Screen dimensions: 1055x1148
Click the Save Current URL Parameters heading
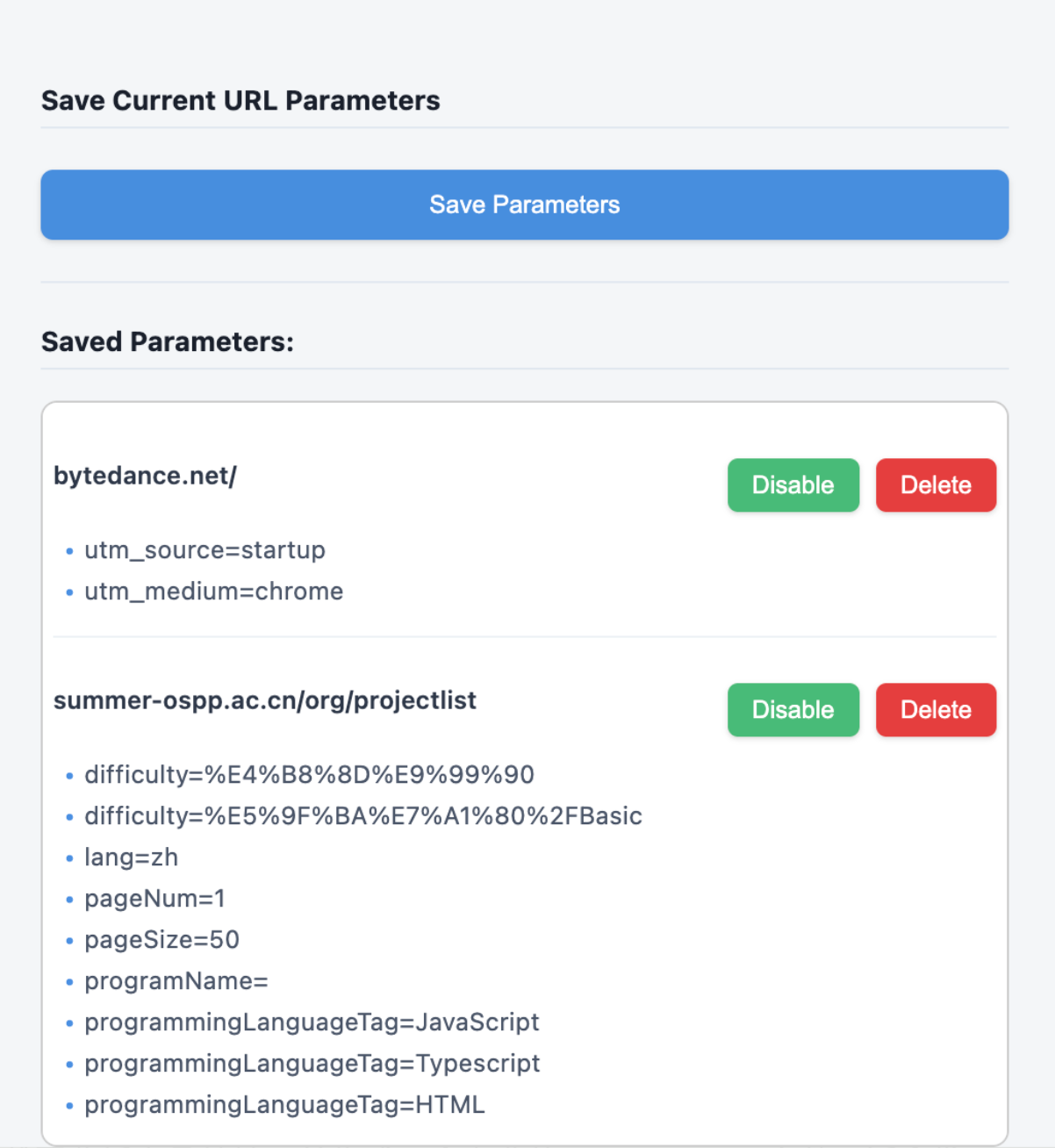coord(240,101)
